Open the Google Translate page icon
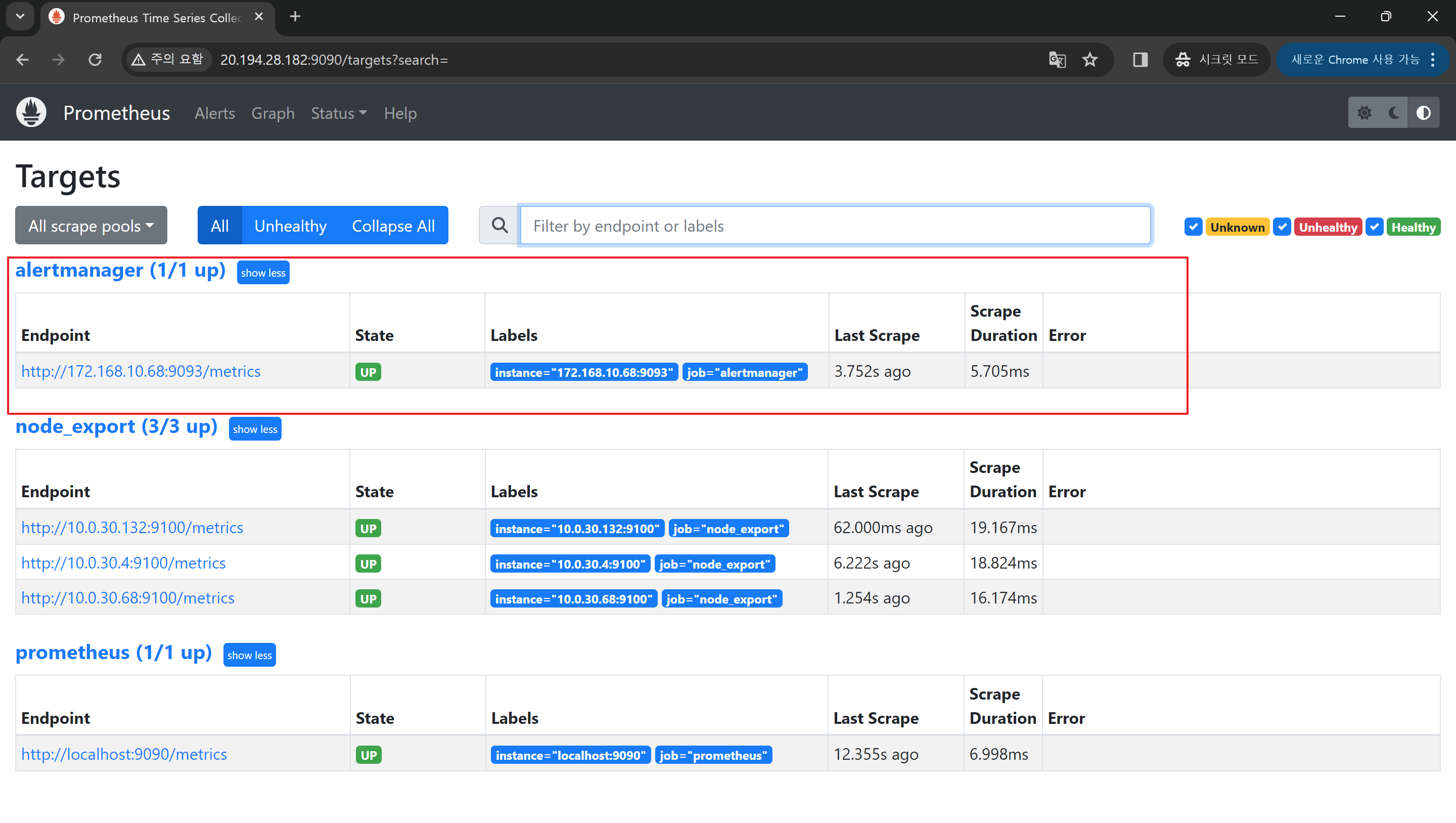The image size is (1456, 823). click(1057, 59)
